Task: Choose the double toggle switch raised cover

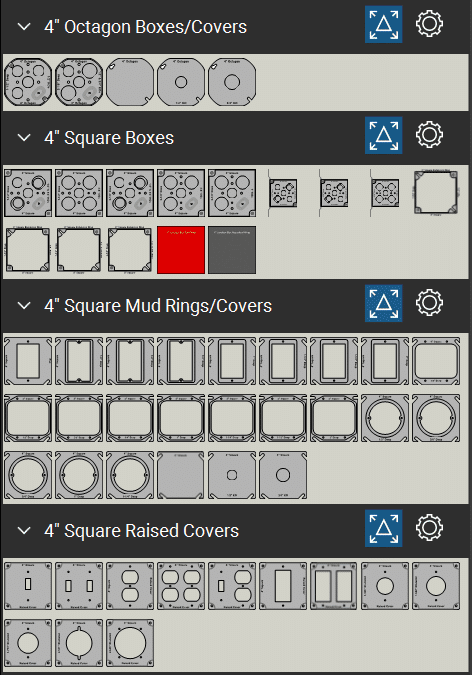Action: click(x=79, y=585)
